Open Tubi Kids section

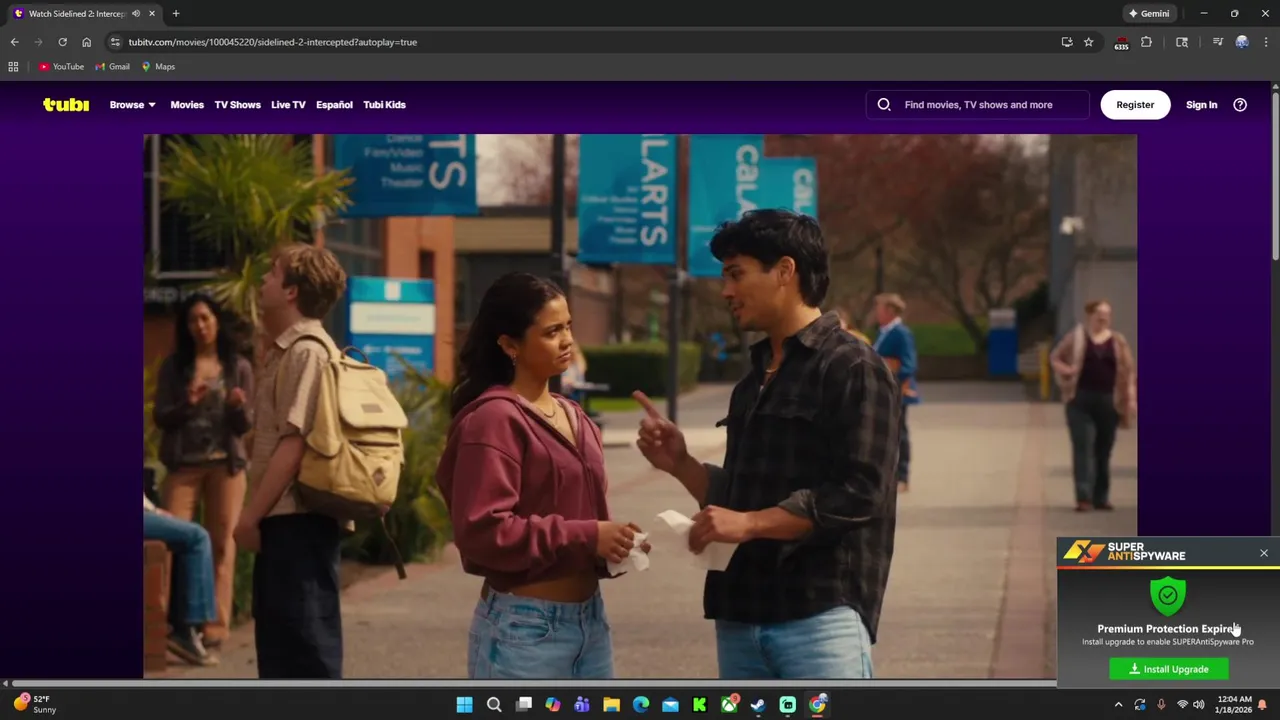pos(384,104)
